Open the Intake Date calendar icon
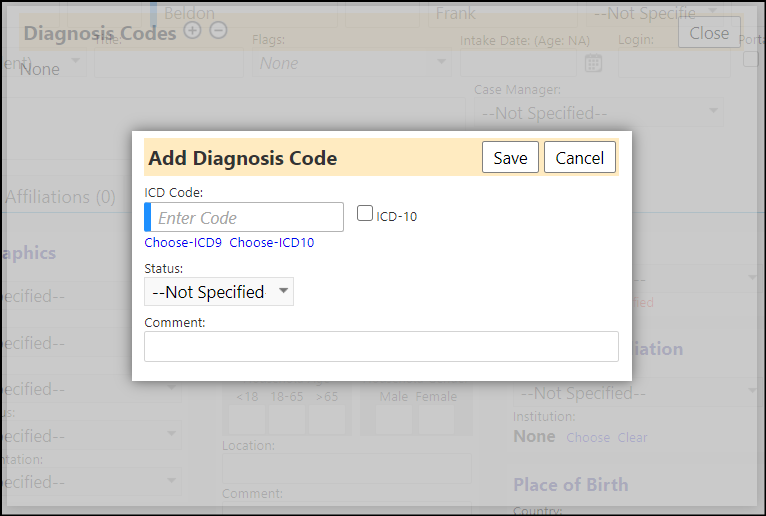The height and width of the screenshot is (516, 766). 593,63
